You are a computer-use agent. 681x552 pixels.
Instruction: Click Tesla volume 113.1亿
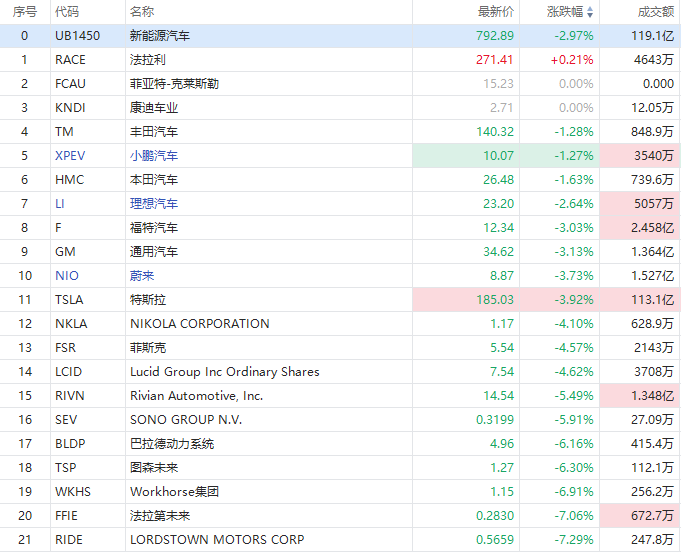(x=652, y=300)
